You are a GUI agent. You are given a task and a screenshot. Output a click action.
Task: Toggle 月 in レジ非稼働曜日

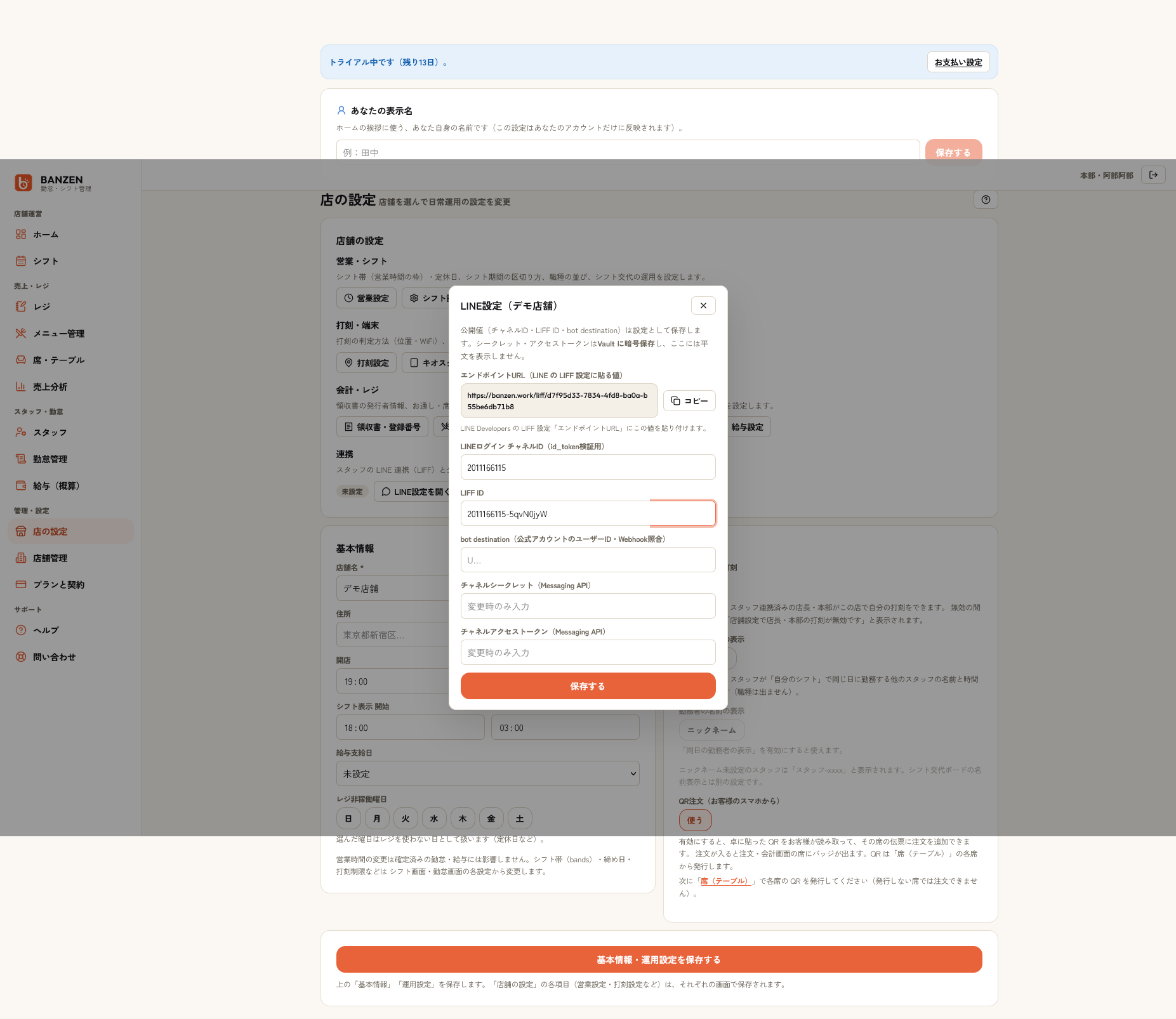[377, 818]
